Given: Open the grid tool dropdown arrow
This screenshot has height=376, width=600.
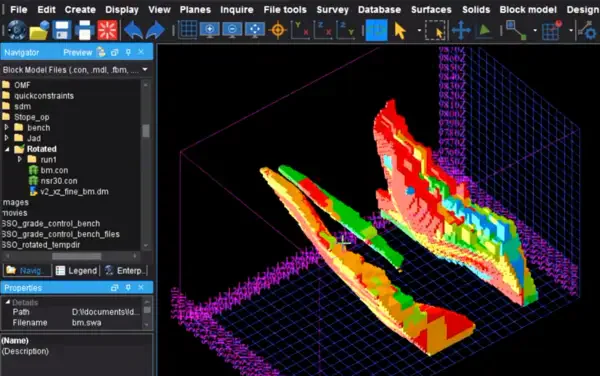Looking at the screenshot, I should point(571,31).
